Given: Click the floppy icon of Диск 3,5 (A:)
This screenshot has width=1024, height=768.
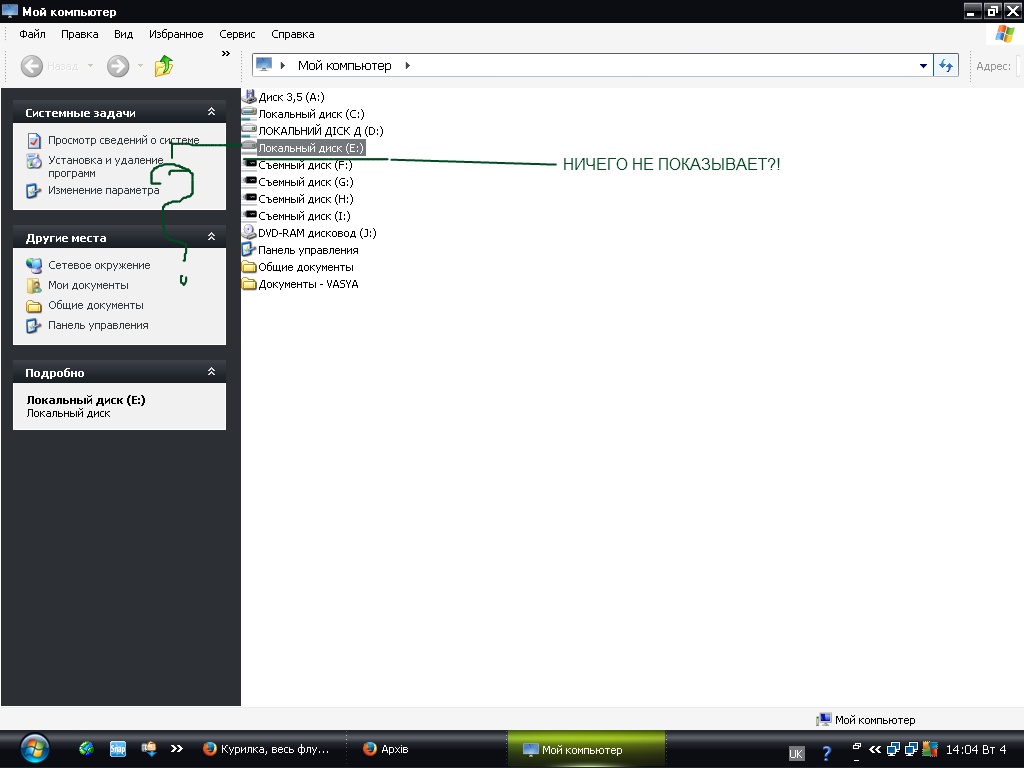Looking at the screenshot, I should pos(249,96).
